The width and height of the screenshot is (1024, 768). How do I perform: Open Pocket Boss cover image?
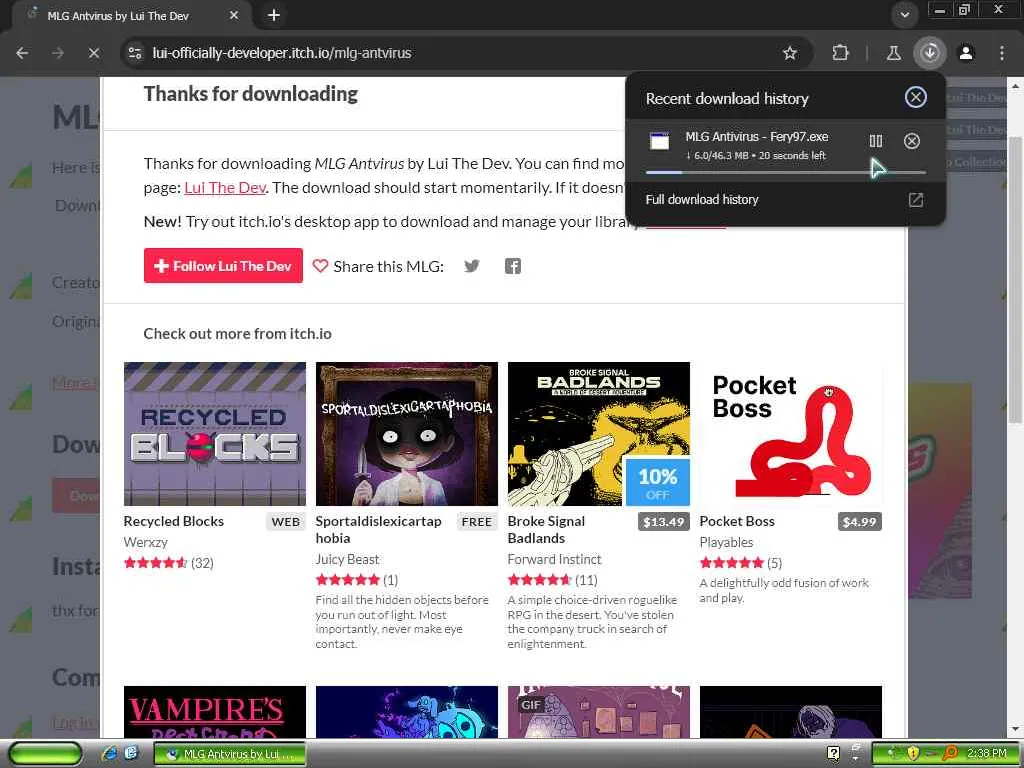[791, 434]
